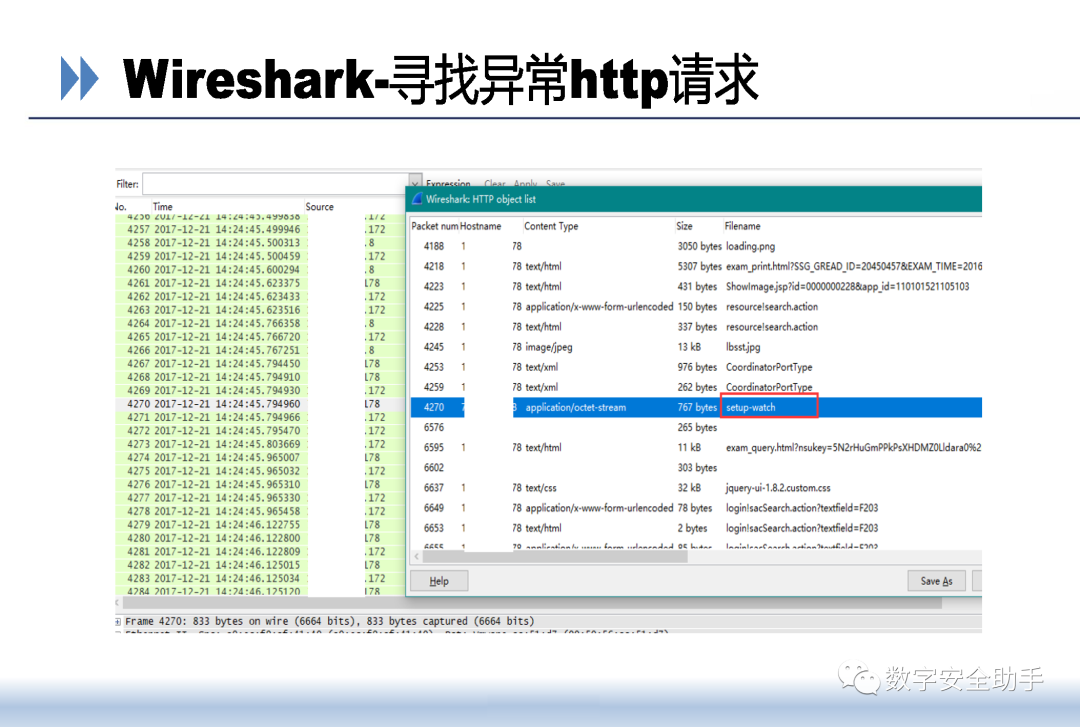
Task: Select packet 4257 in the packet list
Action: pyautogui.click(x=260, y=229)
